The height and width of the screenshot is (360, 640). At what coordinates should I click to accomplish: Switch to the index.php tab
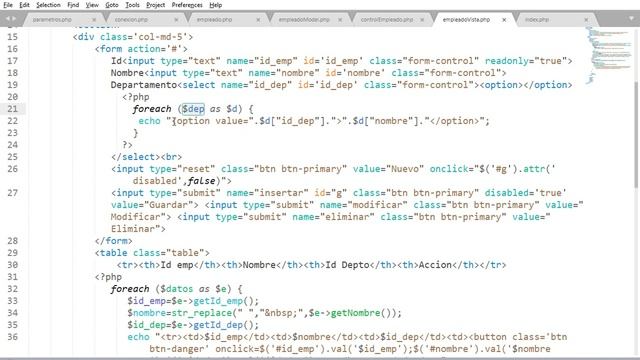[537, 20]
